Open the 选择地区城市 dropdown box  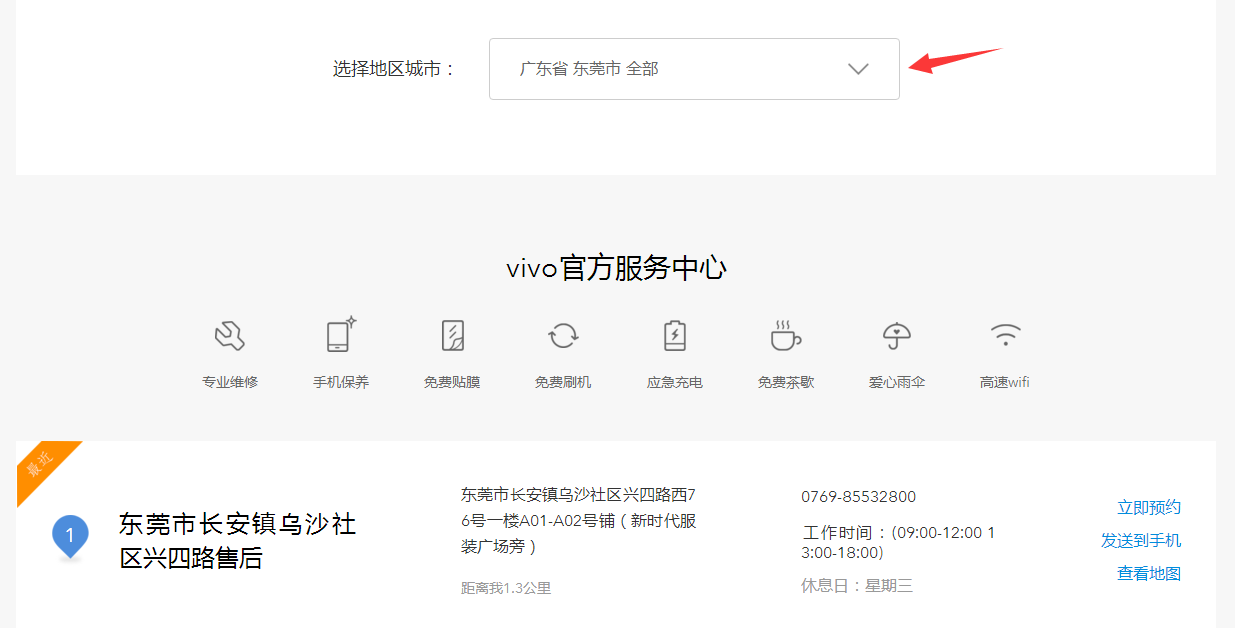point(694,69)
